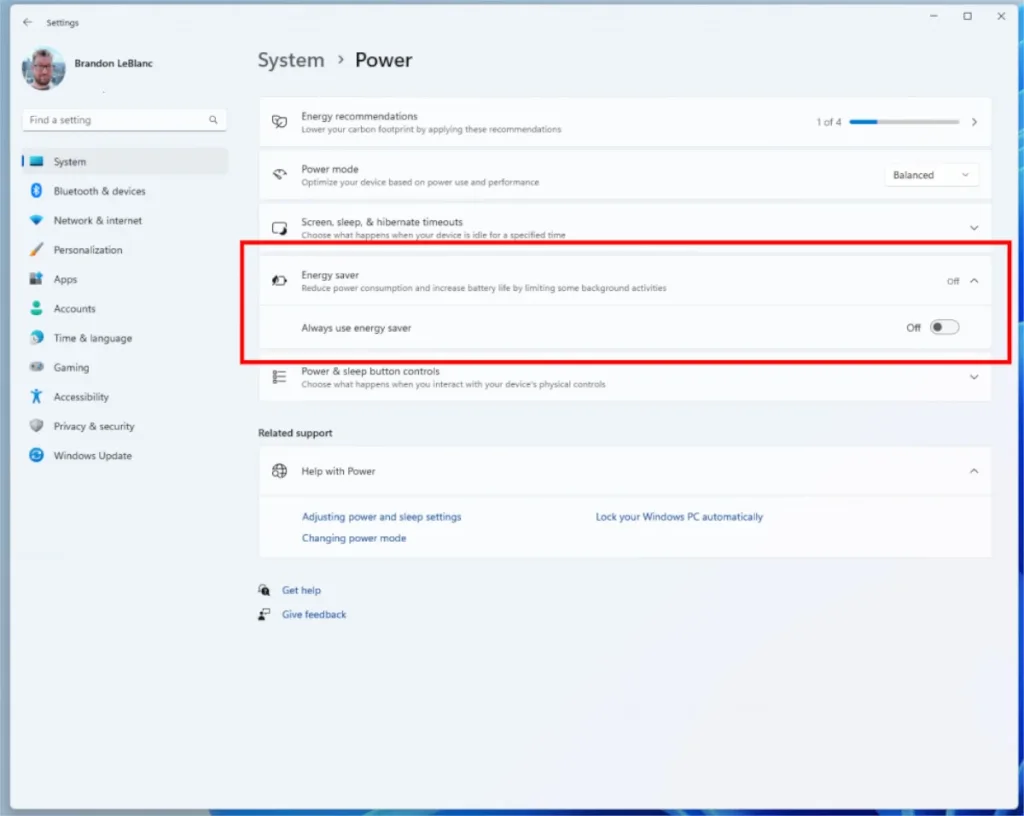This screenshot has height=816, width=1024.
Task: Click the Energy saver battery icon
Action: (279, 280)
